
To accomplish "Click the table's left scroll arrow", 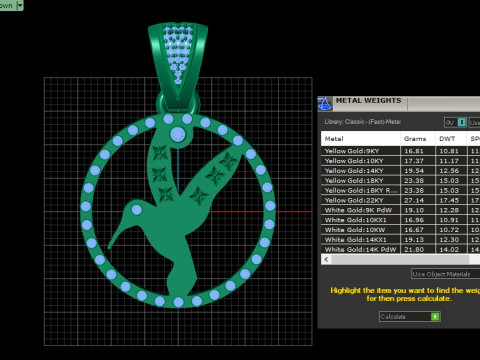I will tap(326, 259).
